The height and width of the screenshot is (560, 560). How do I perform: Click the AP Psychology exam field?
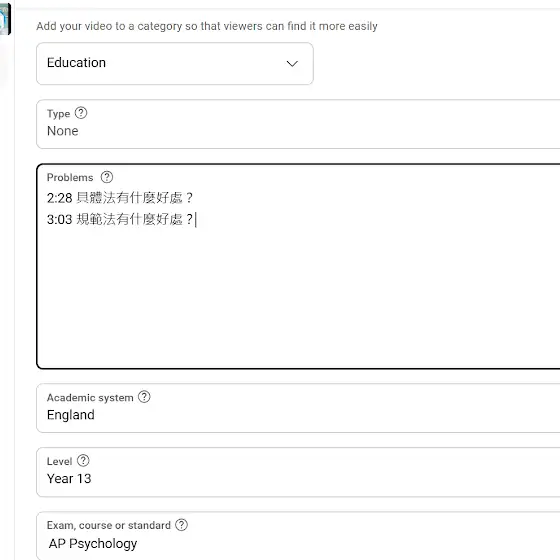298,536
